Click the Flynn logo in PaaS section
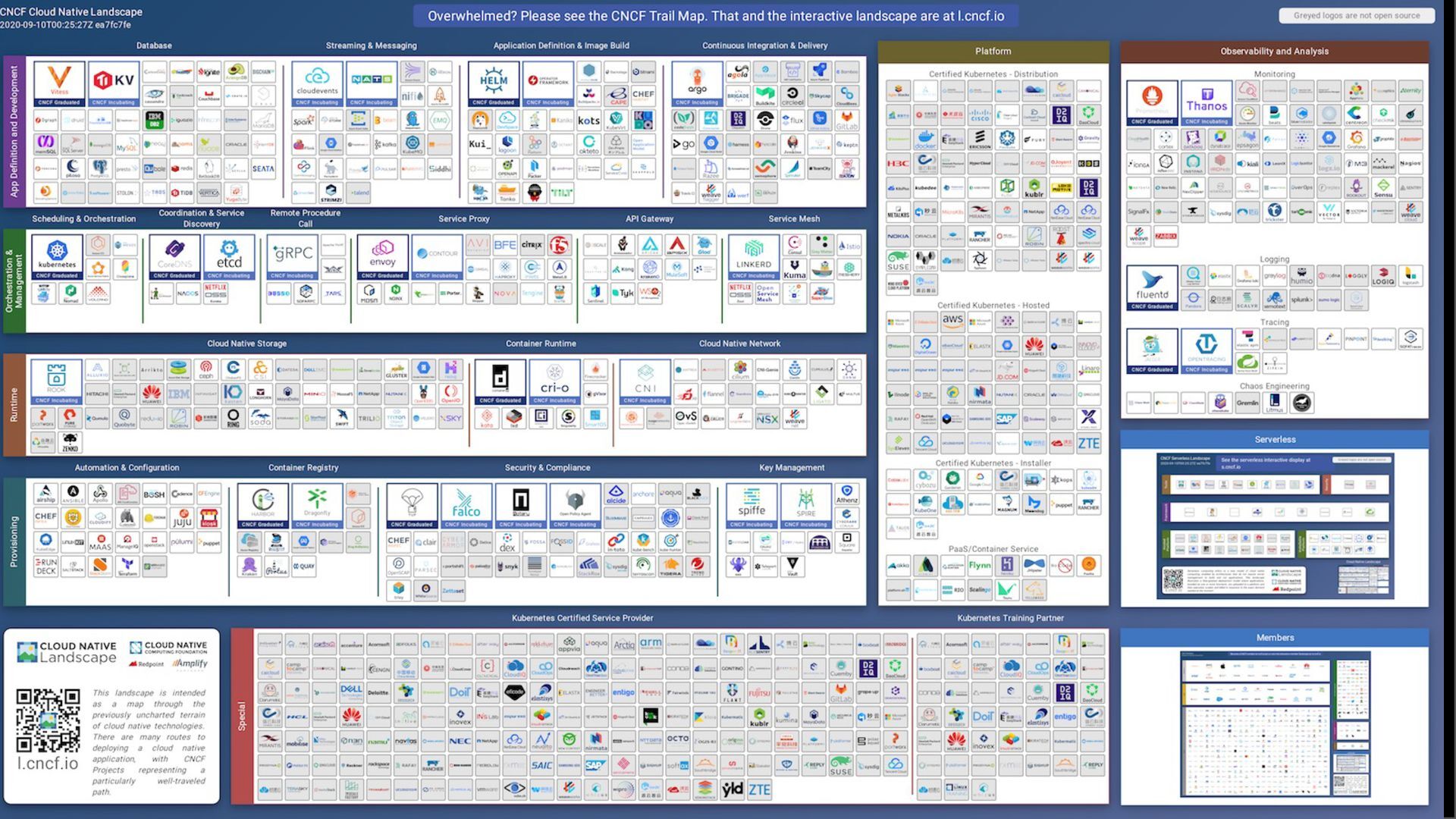Image resolution: width=1456 pixels, height=819 pixels. coord(980,565)
